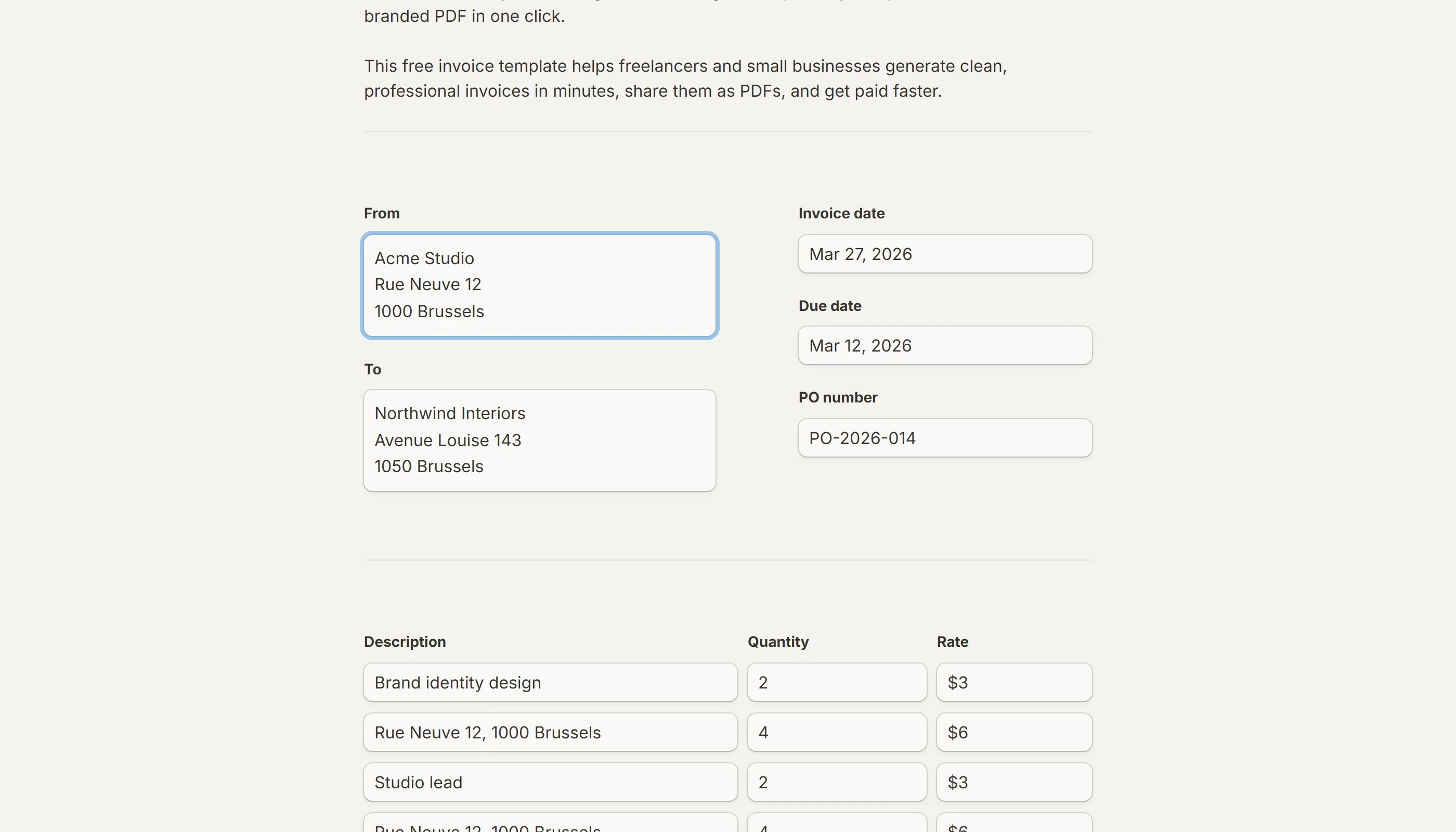Edit the Studio lead description field
This screenshot has width=1456, height=832.
tap(550, 782)
